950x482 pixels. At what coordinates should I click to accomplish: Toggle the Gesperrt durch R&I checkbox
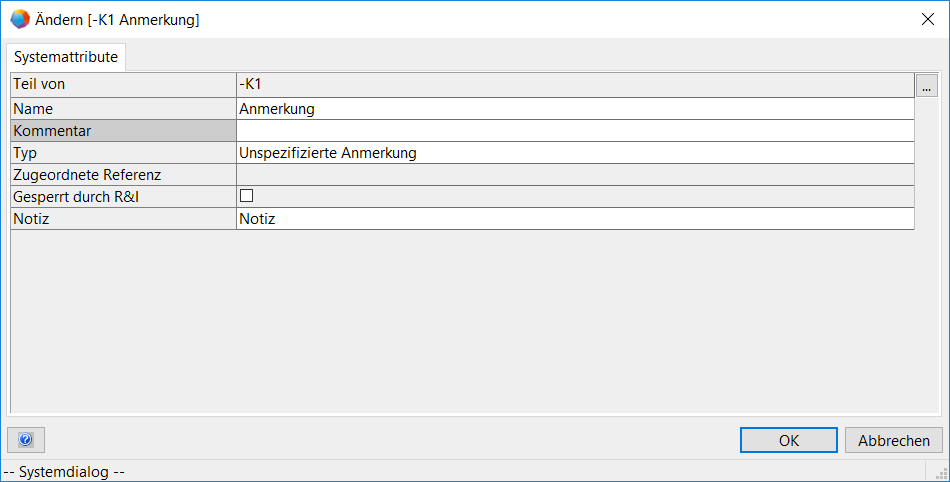click(x=246, y=196)
